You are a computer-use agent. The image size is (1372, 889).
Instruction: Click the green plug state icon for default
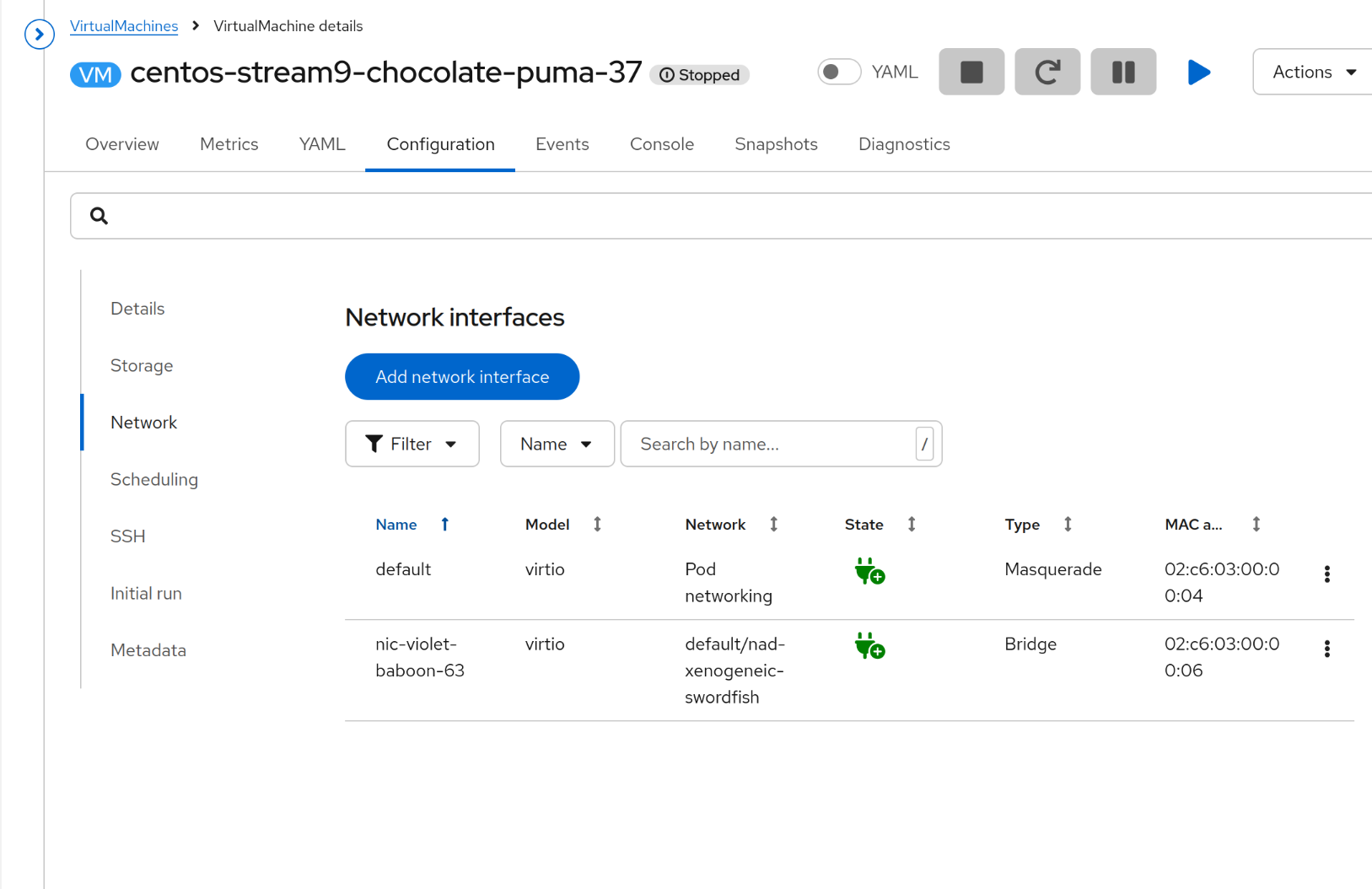pyautogui.click(x=869, y=571)
